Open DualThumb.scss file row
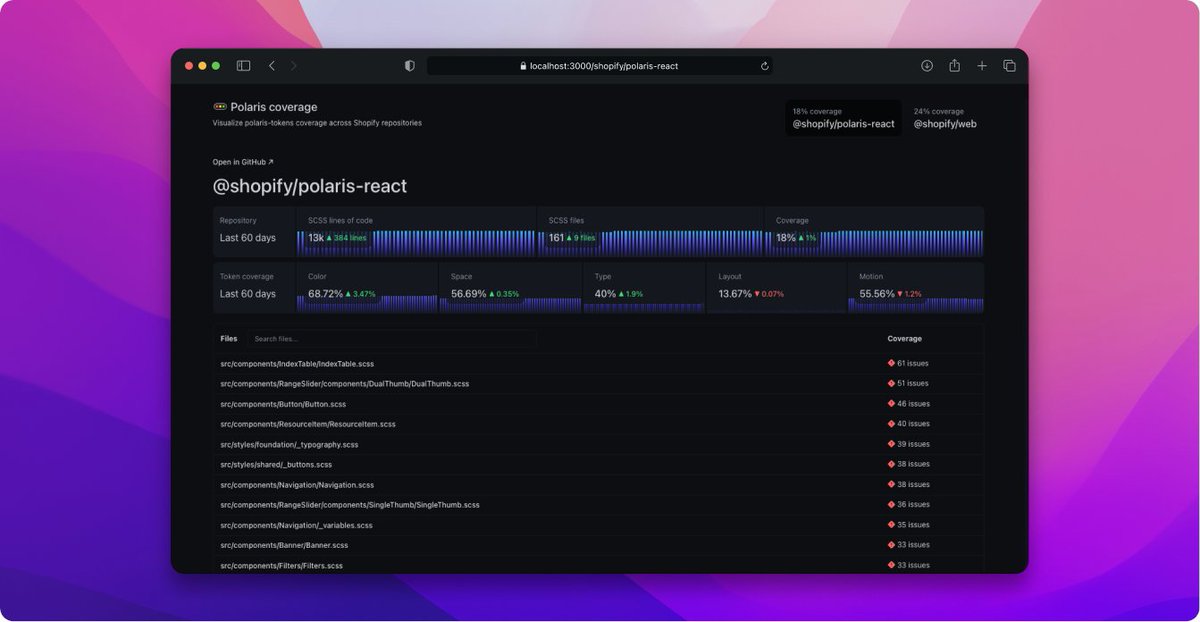The image size is (1200, 622). pos(598,384)
